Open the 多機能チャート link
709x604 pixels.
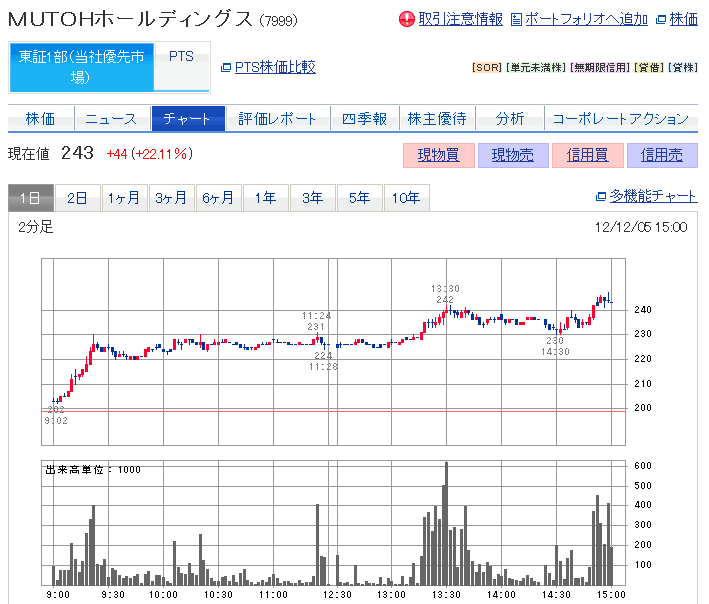pos(653,196)
